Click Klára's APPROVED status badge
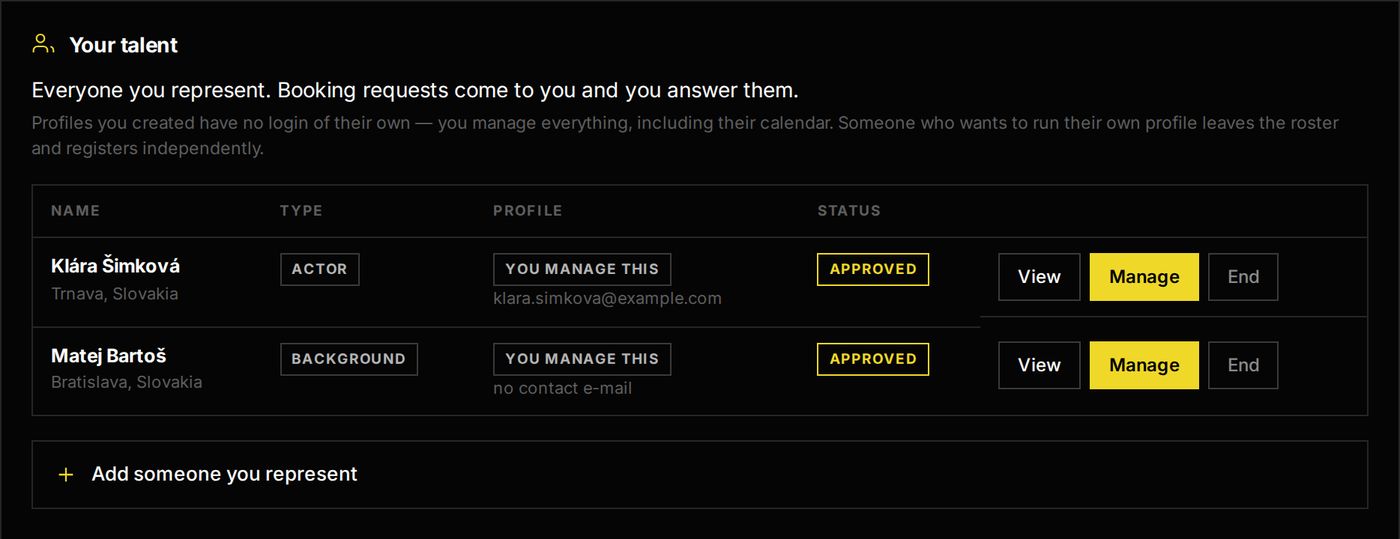 [x=873, y=269]
